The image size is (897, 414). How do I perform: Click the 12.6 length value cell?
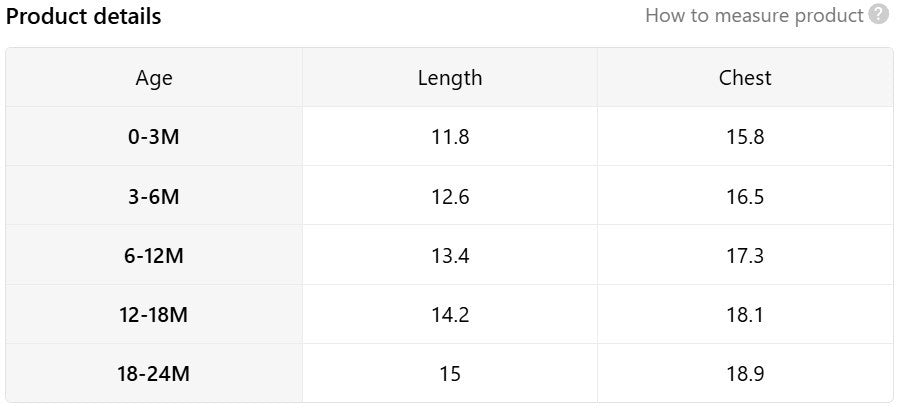pos(450,197)
